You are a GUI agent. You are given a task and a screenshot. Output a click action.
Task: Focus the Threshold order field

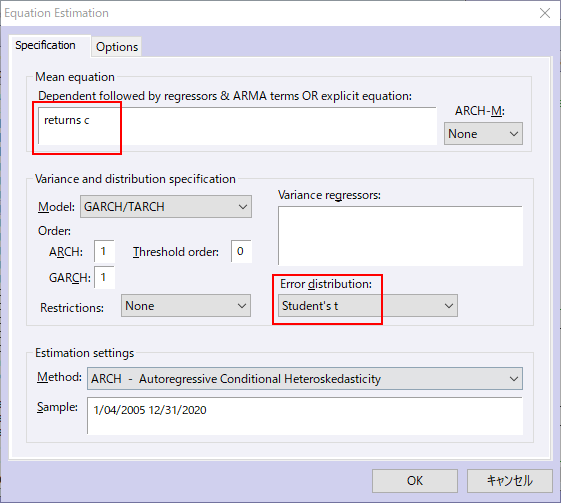tap(241, 252)
